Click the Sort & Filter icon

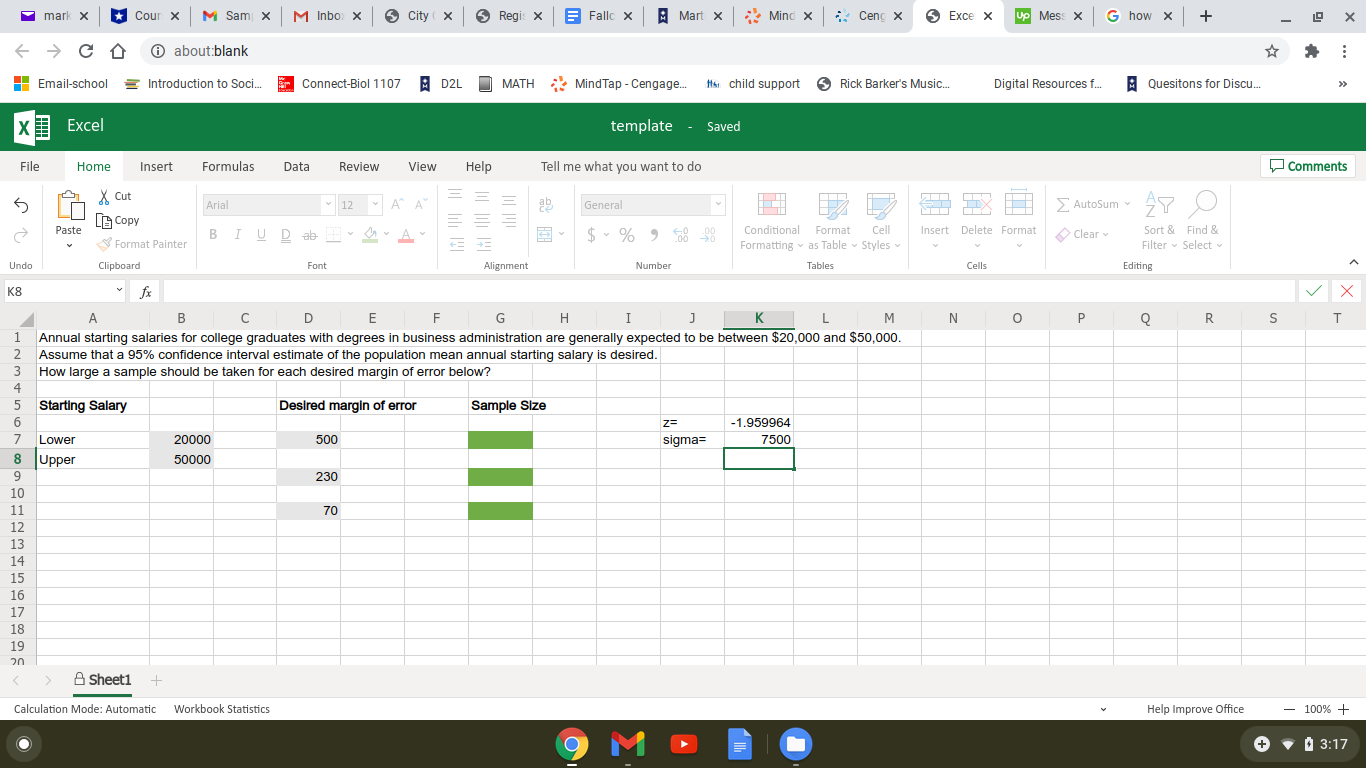click(x=1159, y=205)
